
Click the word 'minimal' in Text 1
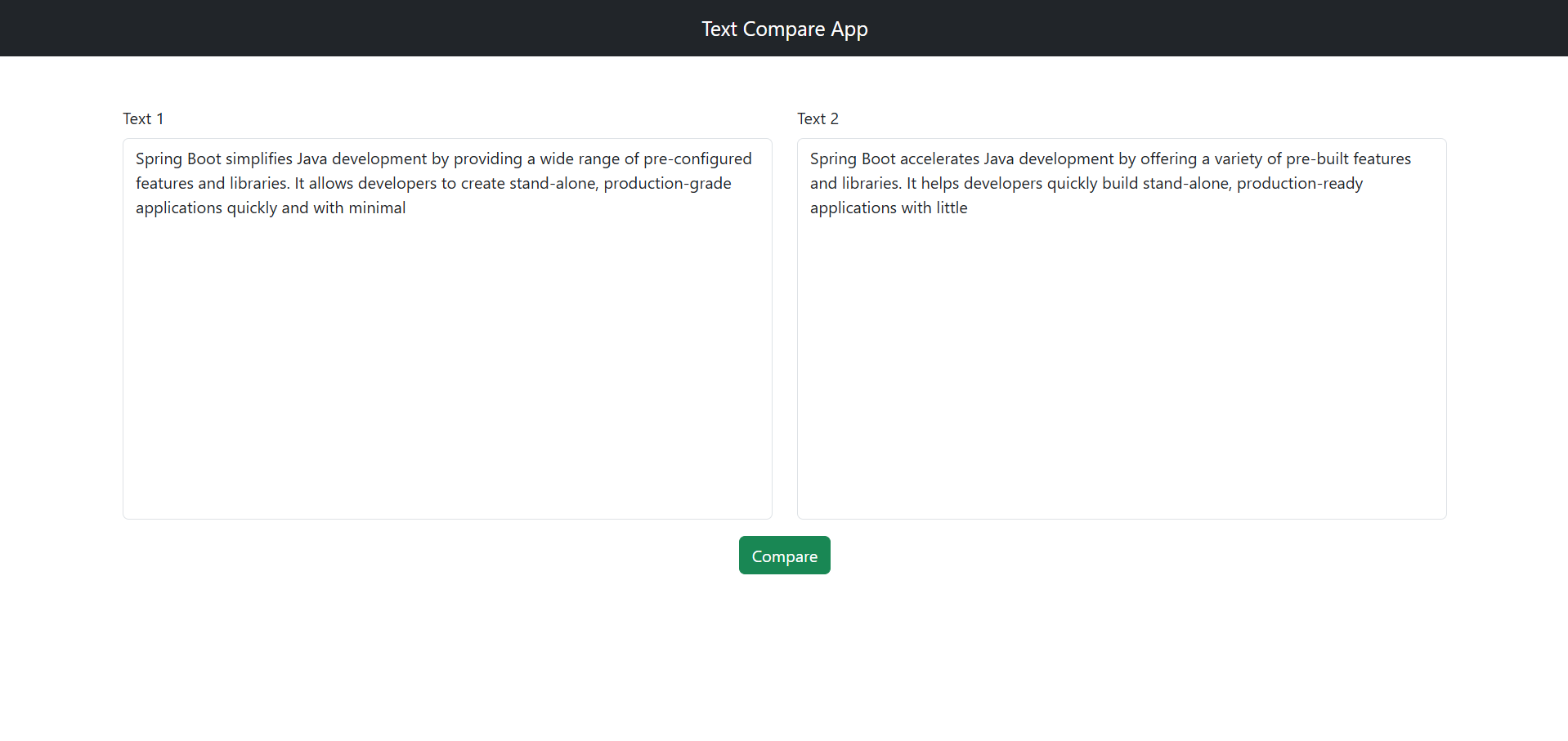[377, 208]
